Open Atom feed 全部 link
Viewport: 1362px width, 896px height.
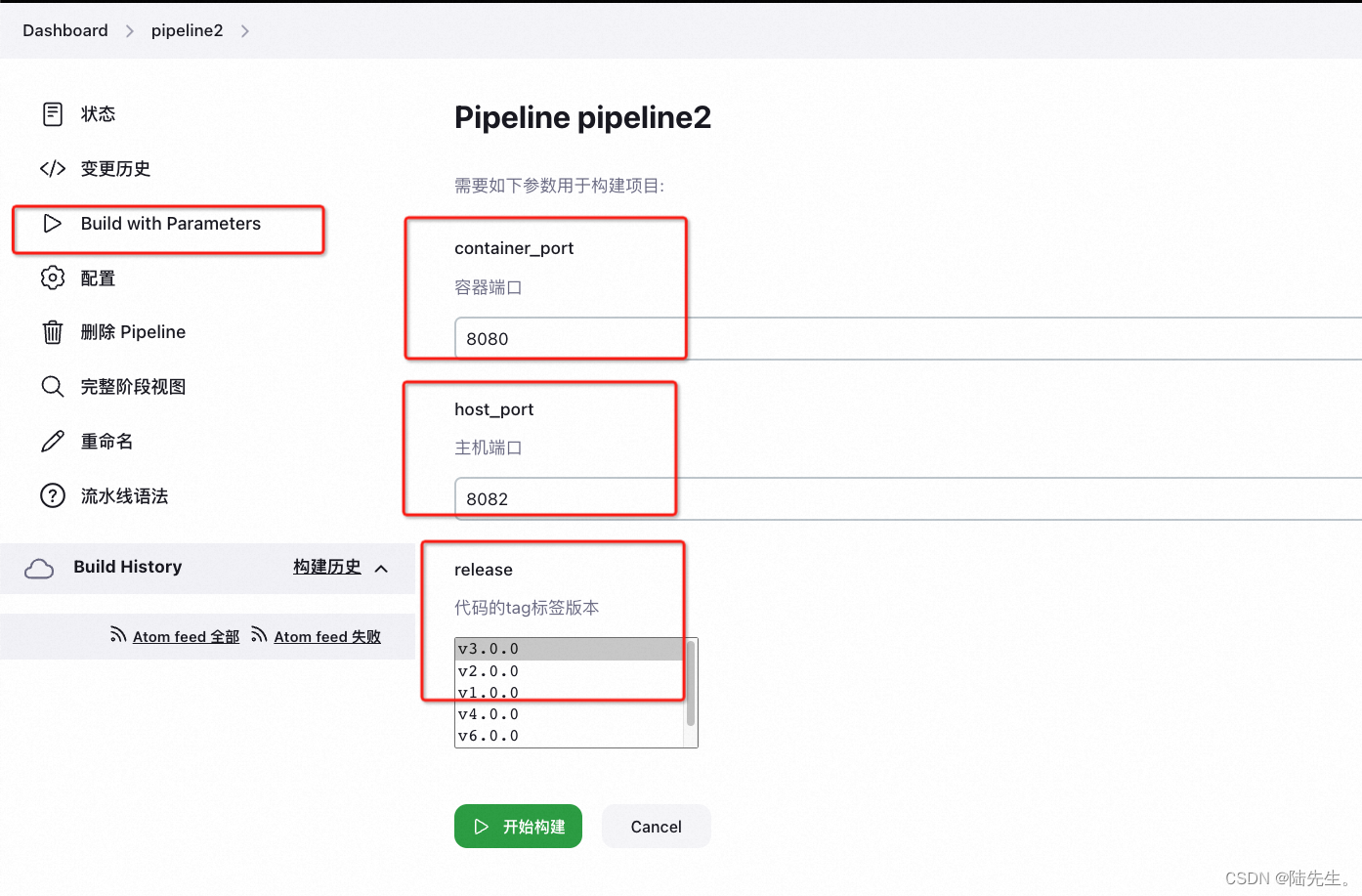coord(186,637)
